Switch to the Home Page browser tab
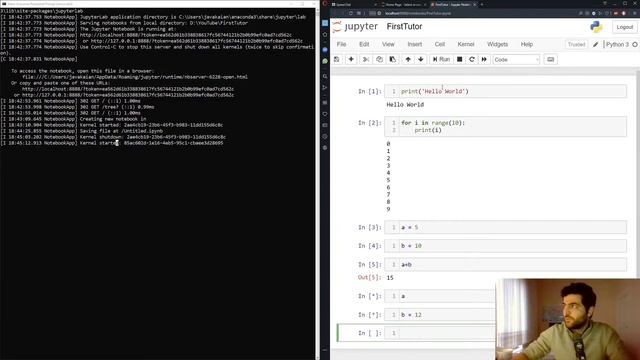The height and width of the screenshot is (360, 640). [403, 4]
